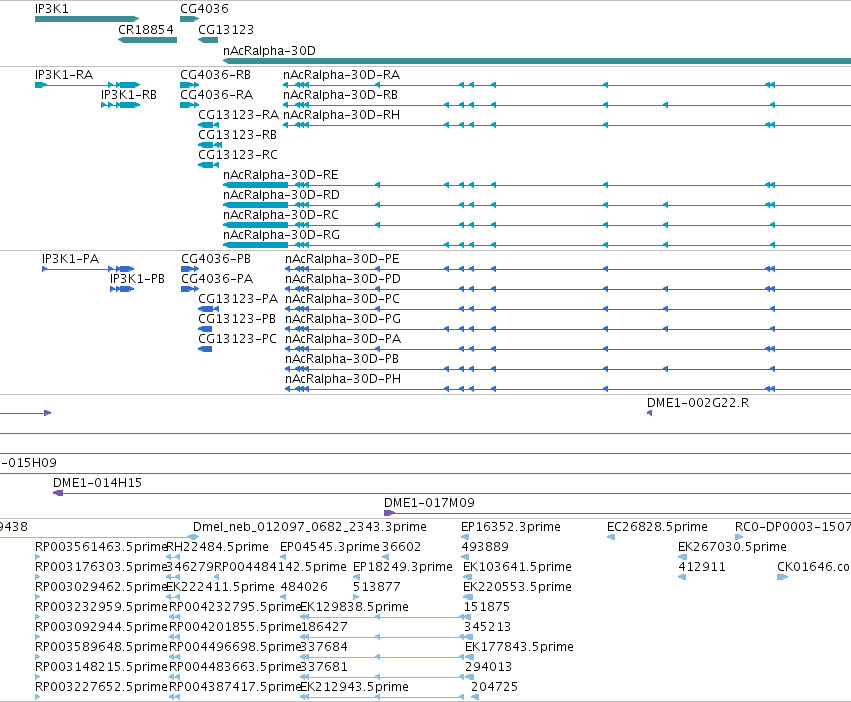
Task: Click the RP003561463.5prime EST label
Action: point(100,547)
